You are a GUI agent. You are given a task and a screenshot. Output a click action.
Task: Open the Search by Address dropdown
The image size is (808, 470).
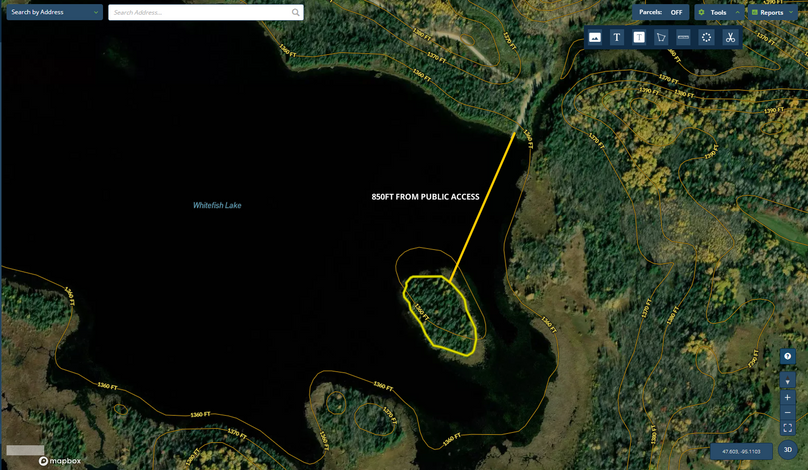click(54, 13)
